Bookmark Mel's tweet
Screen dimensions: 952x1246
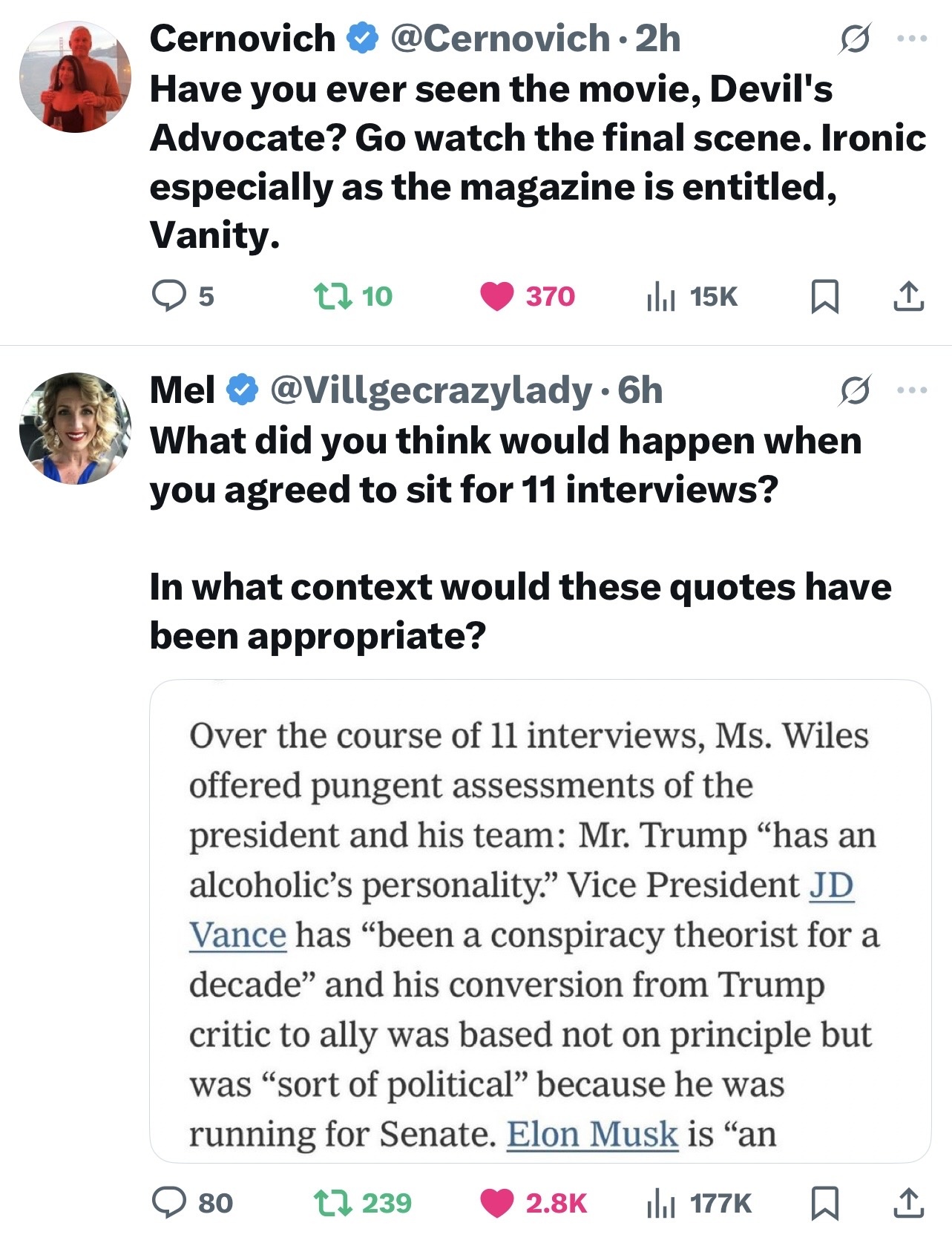824,1203
